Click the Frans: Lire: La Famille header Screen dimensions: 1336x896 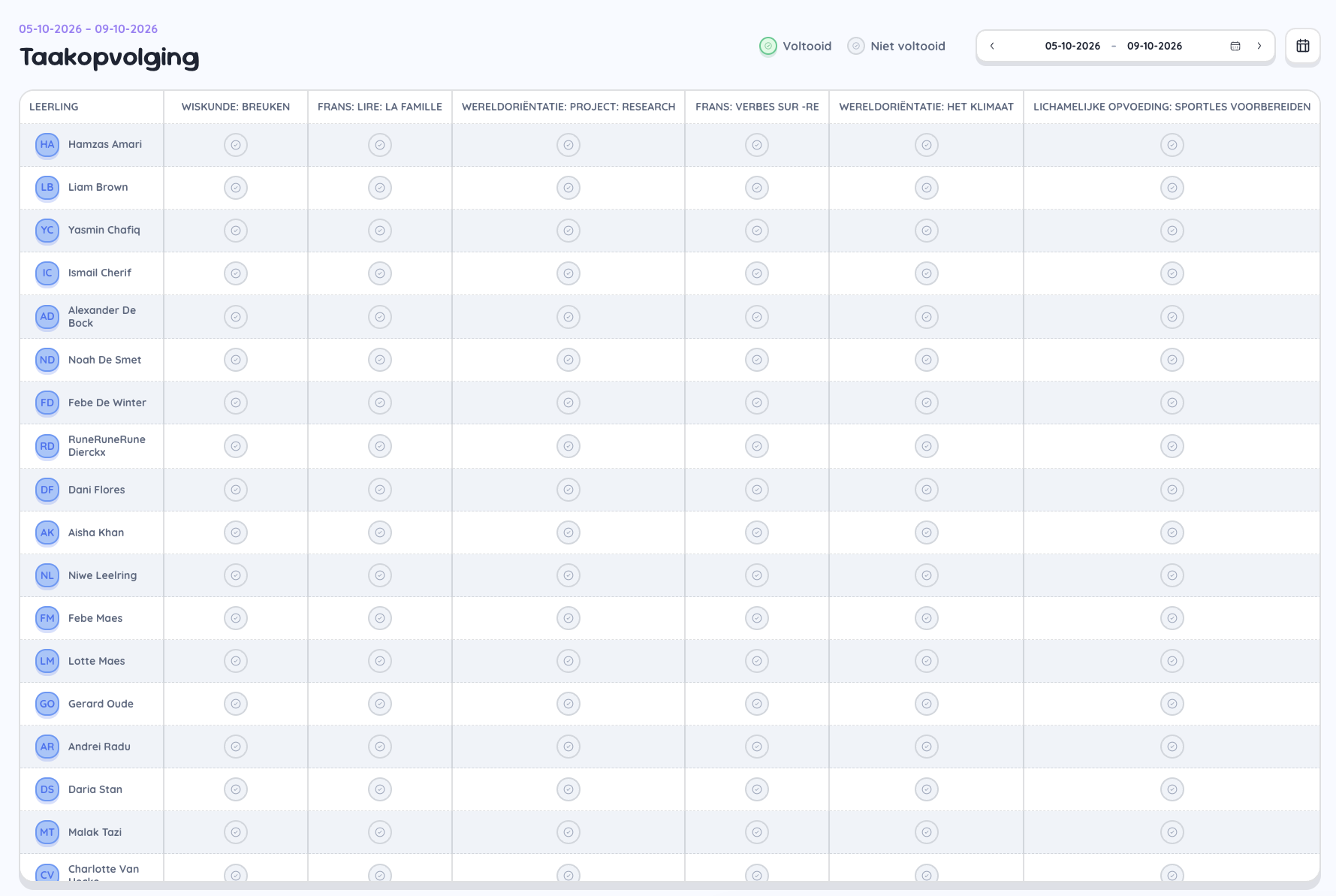click(x=380, y=107)
